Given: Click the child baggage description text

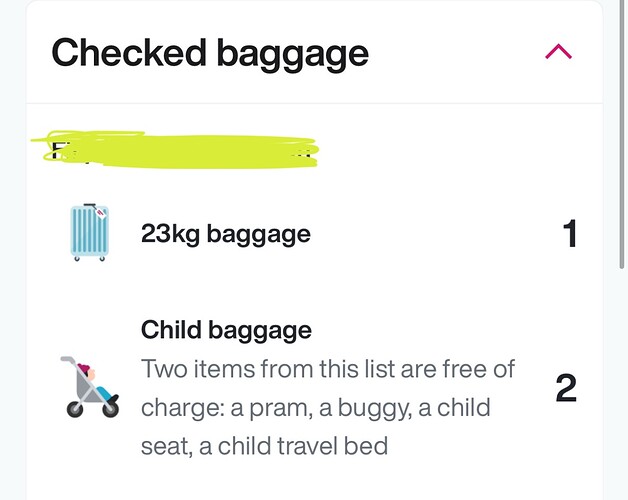Looking at the screenshot, I should coord(328,407).
